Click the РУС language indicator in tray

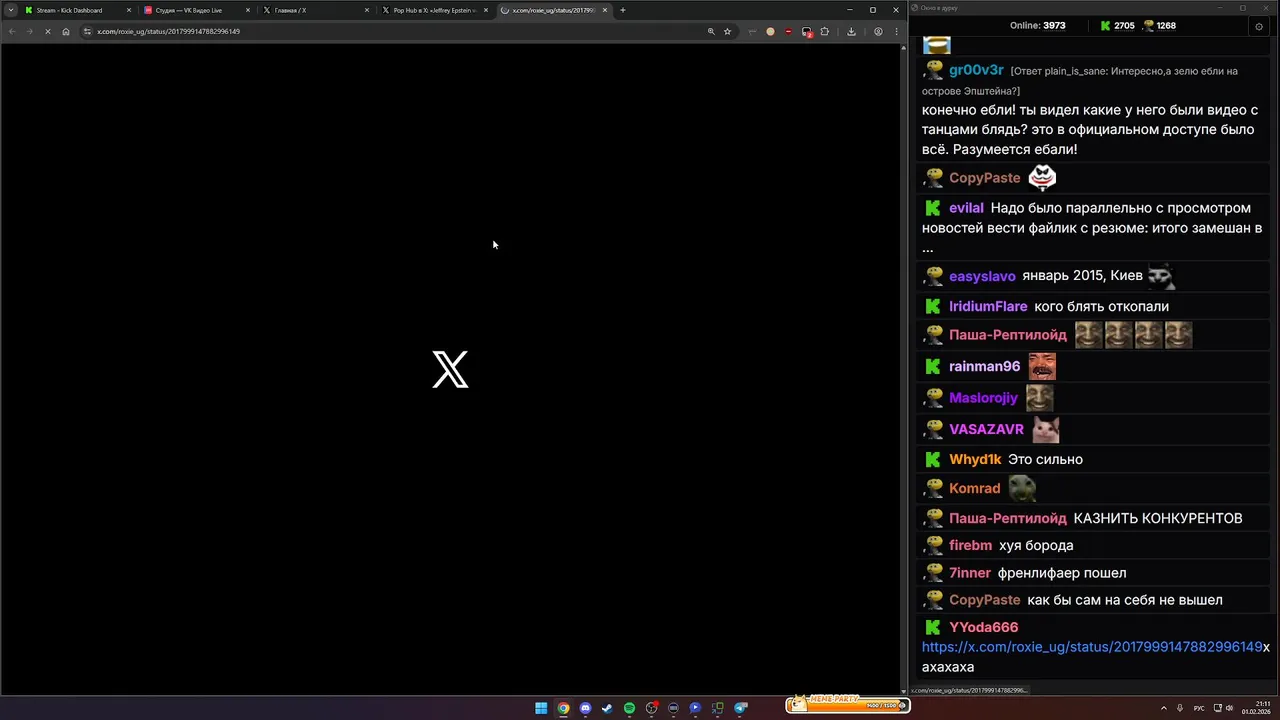(x=1199, y=708)
